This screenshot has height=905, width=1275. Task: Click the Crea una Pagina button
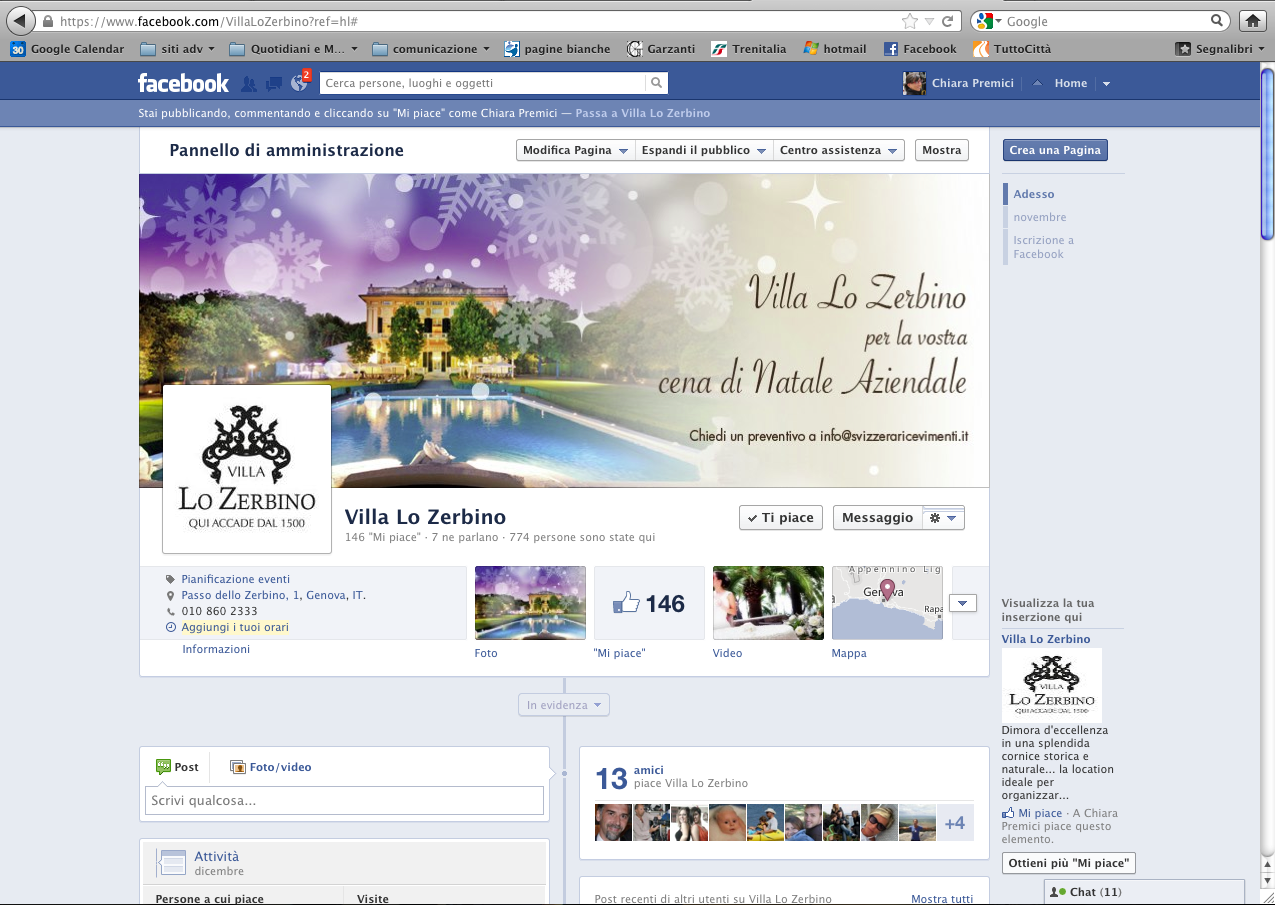(1055, 150)
